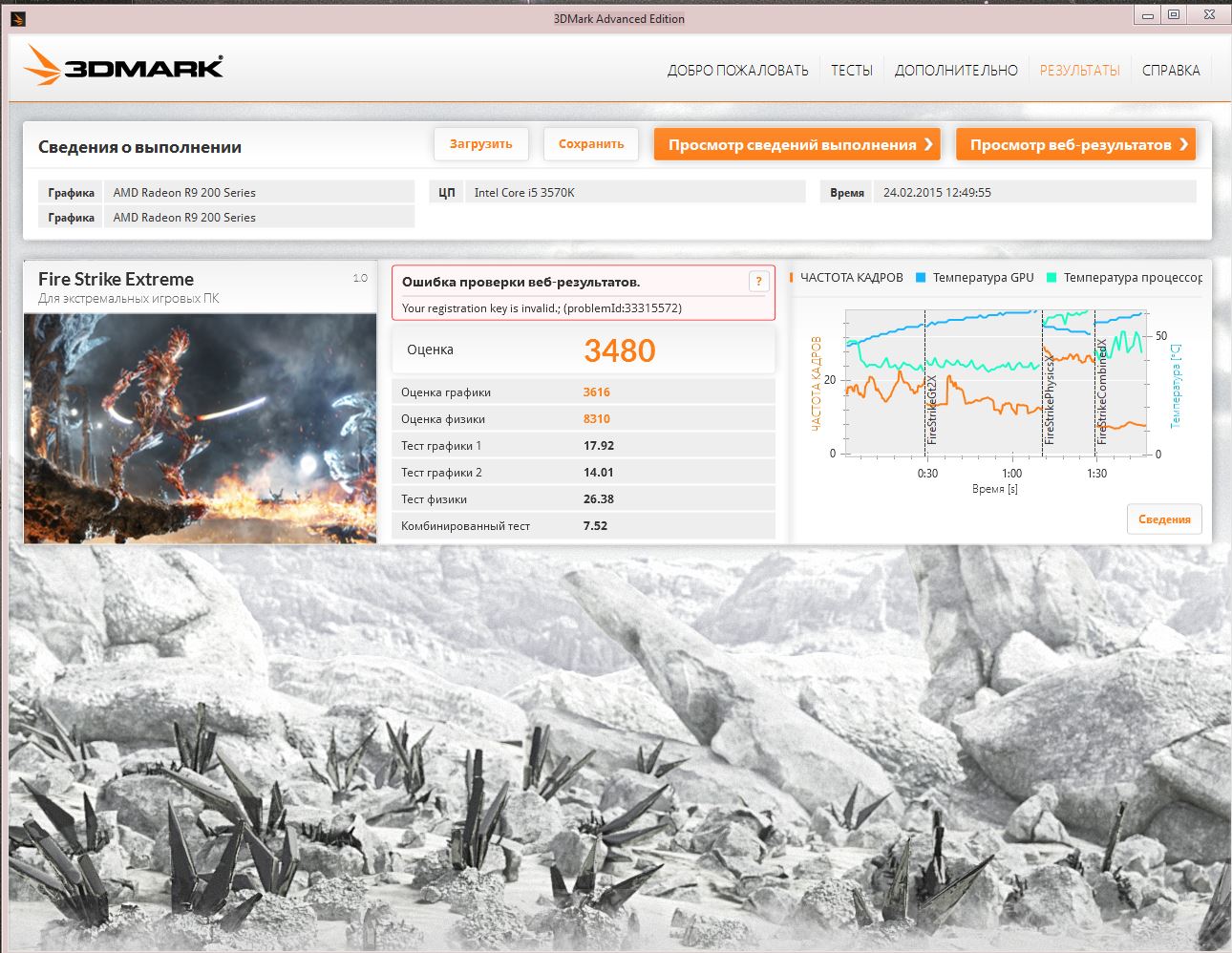Open Просмотр сведений выполнения
Viewport: 1232px width, 953px height.
(797, 144)
